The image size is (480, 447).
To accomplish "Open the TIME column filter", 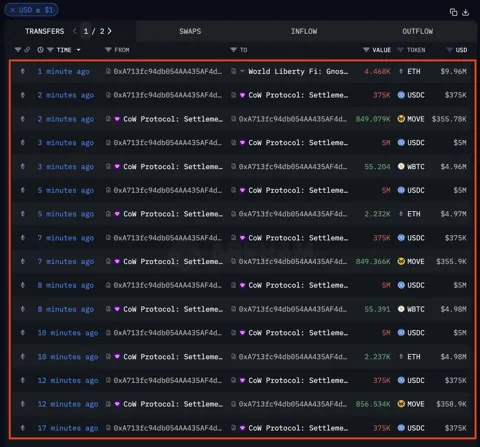I will pos(50,50).
